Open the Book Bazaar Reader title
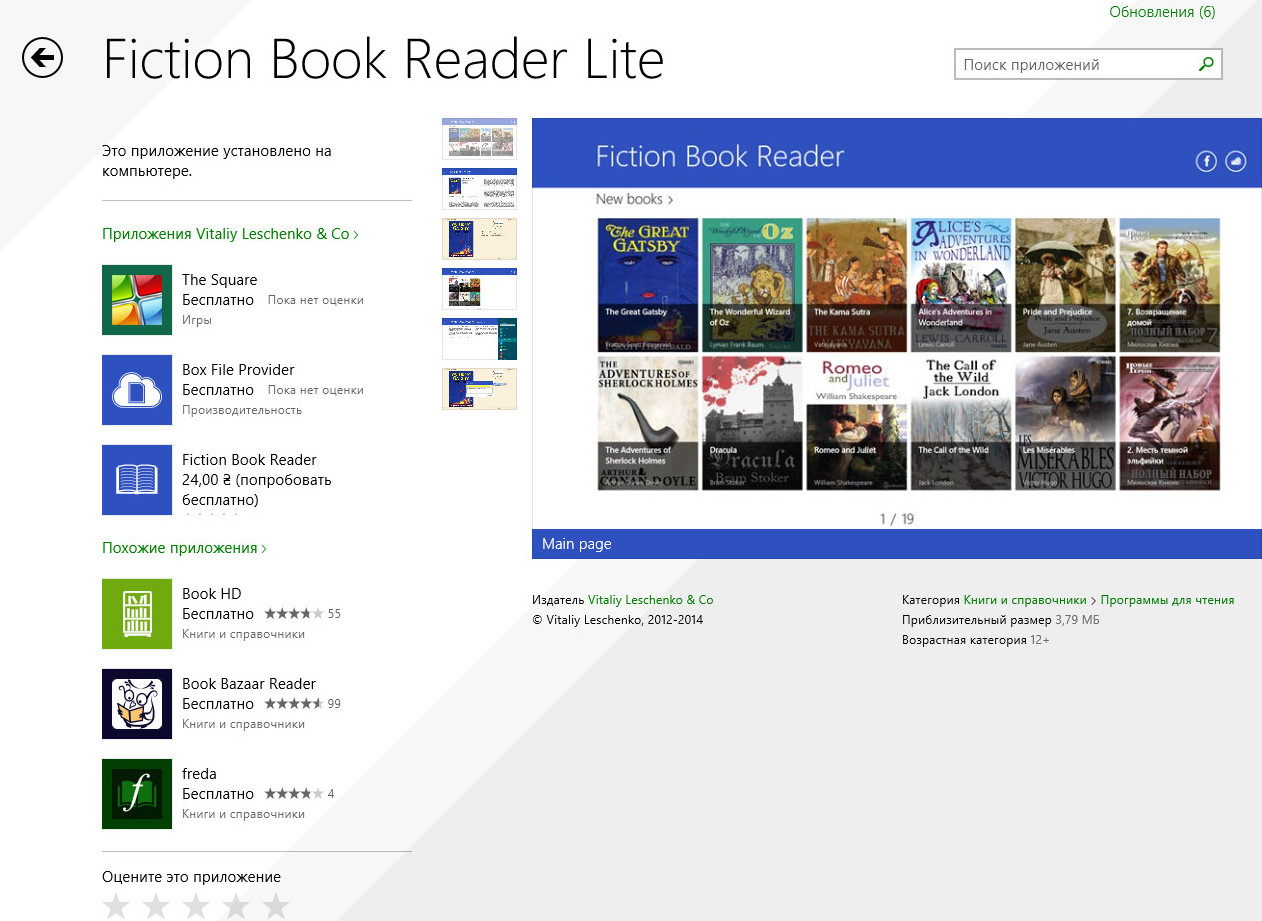Image resolution: width=1262 pixels, height=921 pixels. (249, 684)
